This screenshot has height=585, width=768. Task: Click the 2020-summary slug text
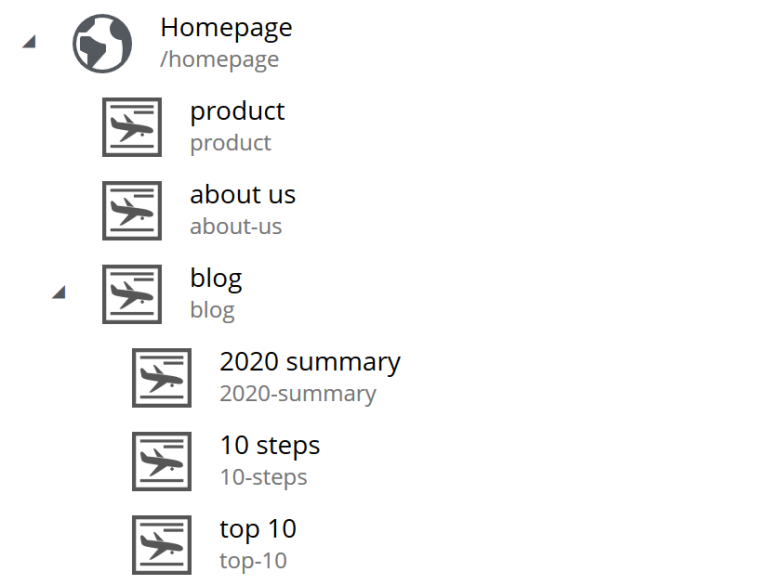[x=298, y=394]
